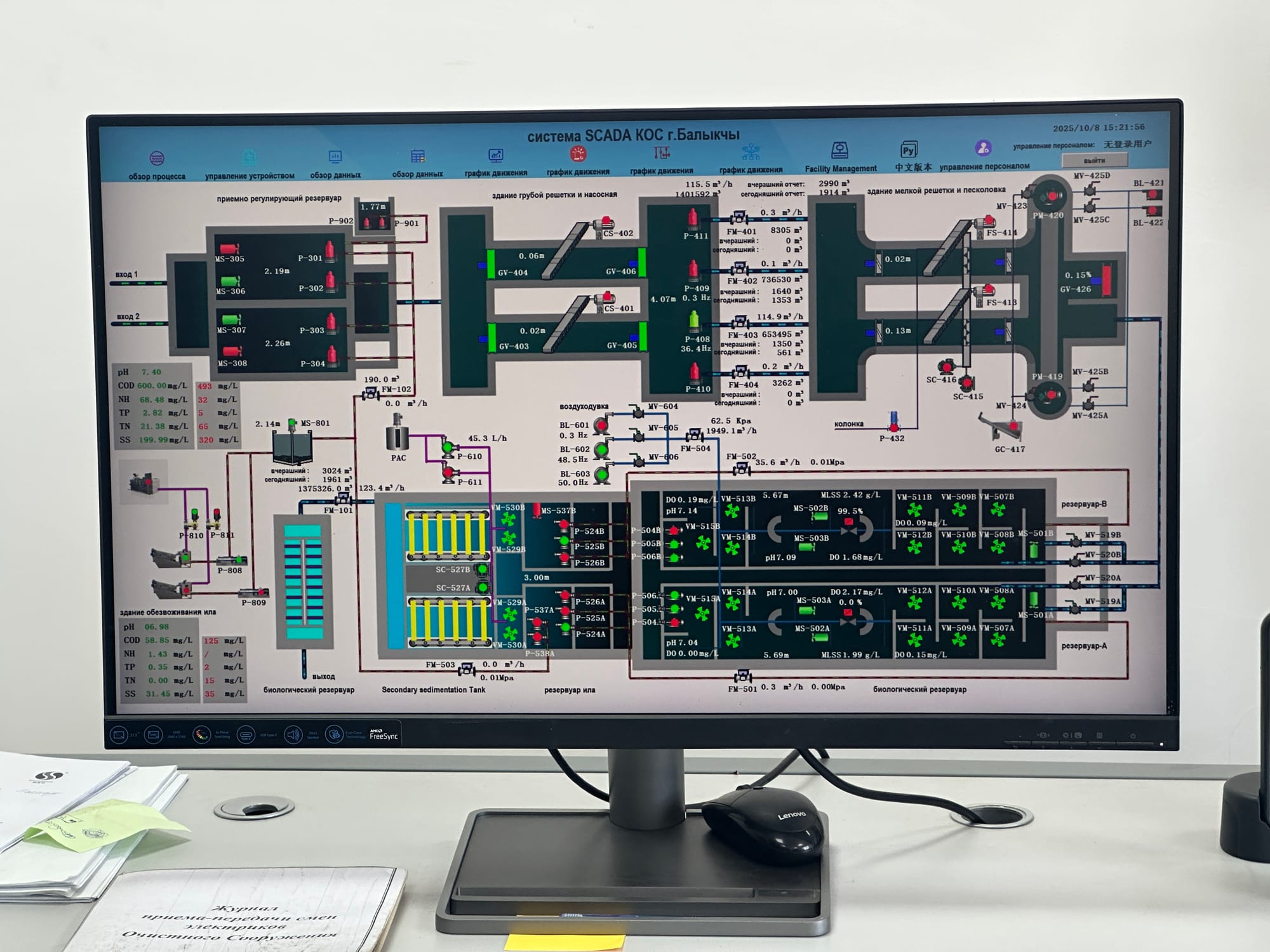The image size is (1270, 952).
Task: Open the обзор процесса overview icon
Action: (x=157, y=159)
